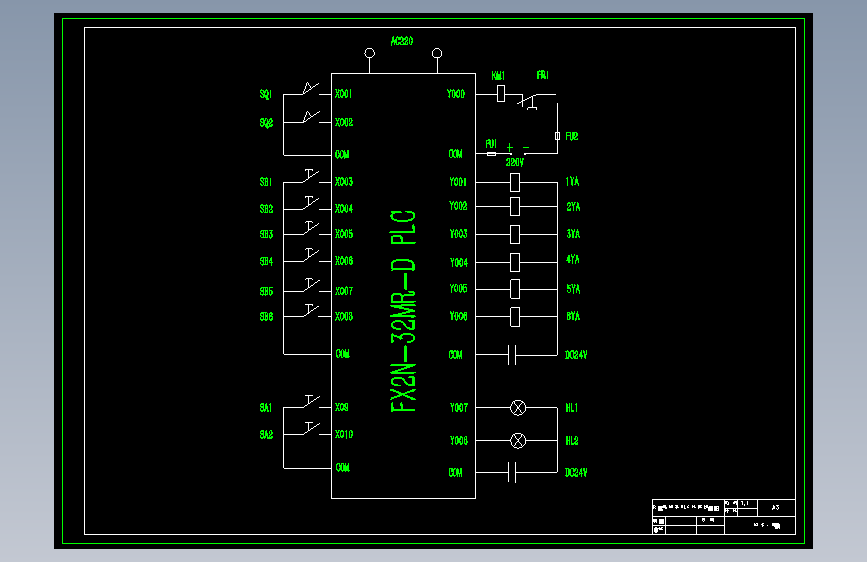
Task: Click the COM label directly below X002
Action: click(342, 154)
